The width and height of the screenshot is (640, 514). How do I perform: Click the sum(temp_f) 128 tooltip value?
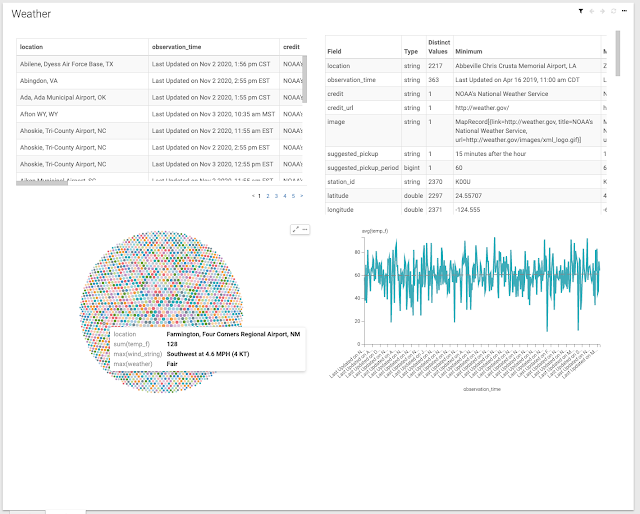coord(172,344)
